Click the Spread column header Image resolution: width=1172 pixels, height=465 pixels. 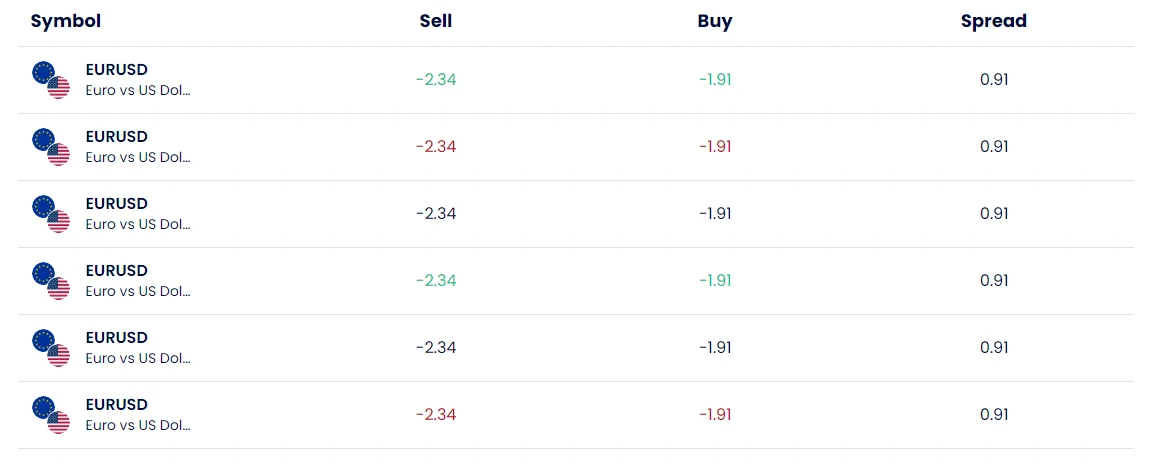tap(994, 21)
